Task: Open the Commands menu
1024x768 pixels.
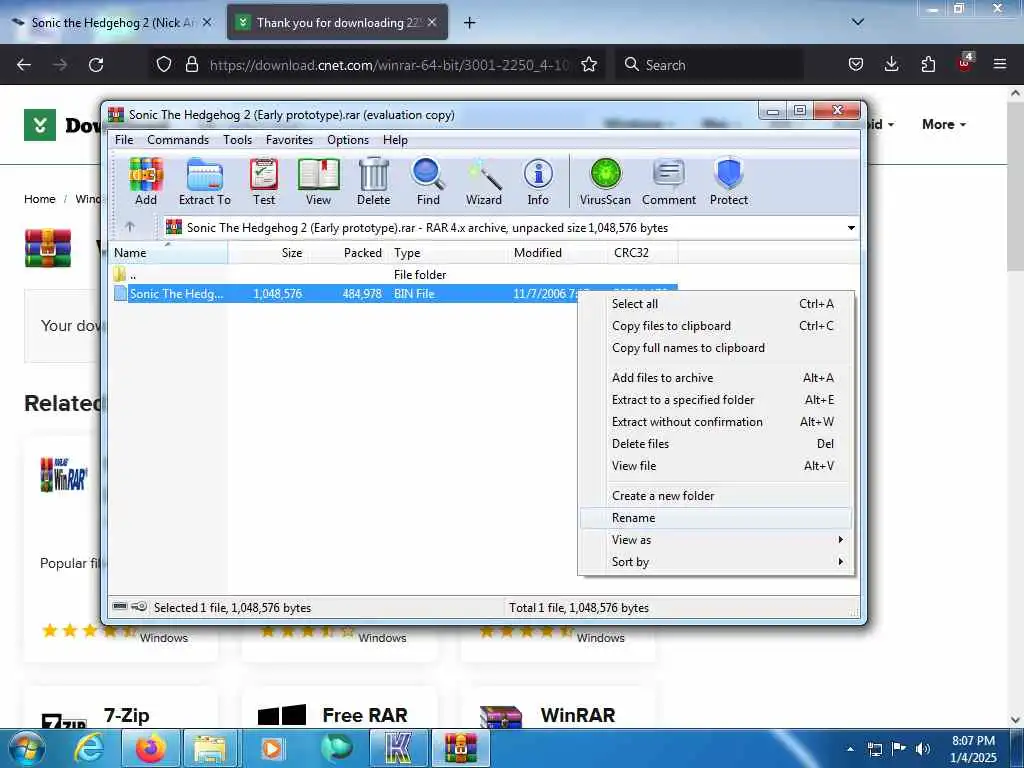Action: click(x=178, y=140)
